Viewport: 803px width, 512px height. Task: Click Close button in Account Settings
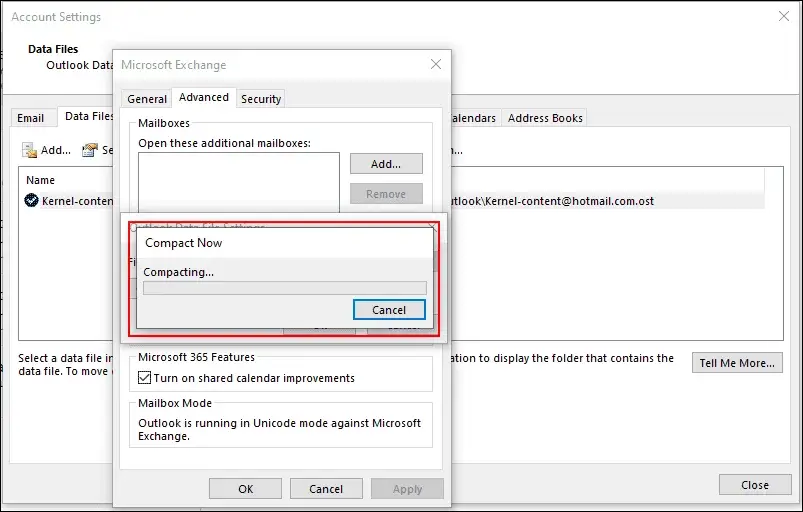[x=755, y=485]
